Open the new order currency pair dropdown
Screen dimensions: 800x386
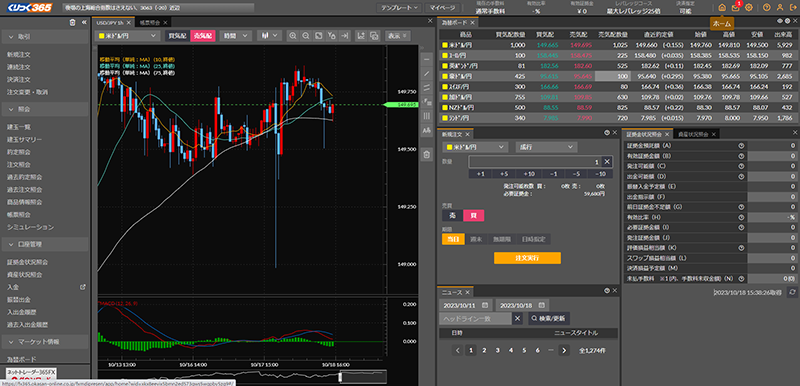475,147
